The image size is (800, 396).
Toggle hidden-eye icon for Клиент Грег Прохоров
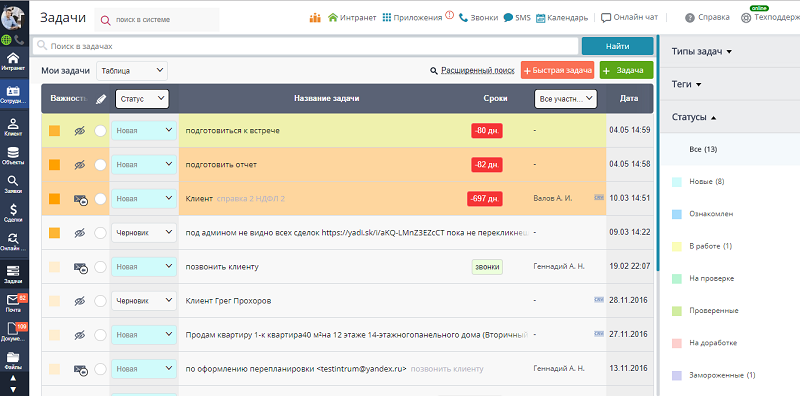[79, 301]
